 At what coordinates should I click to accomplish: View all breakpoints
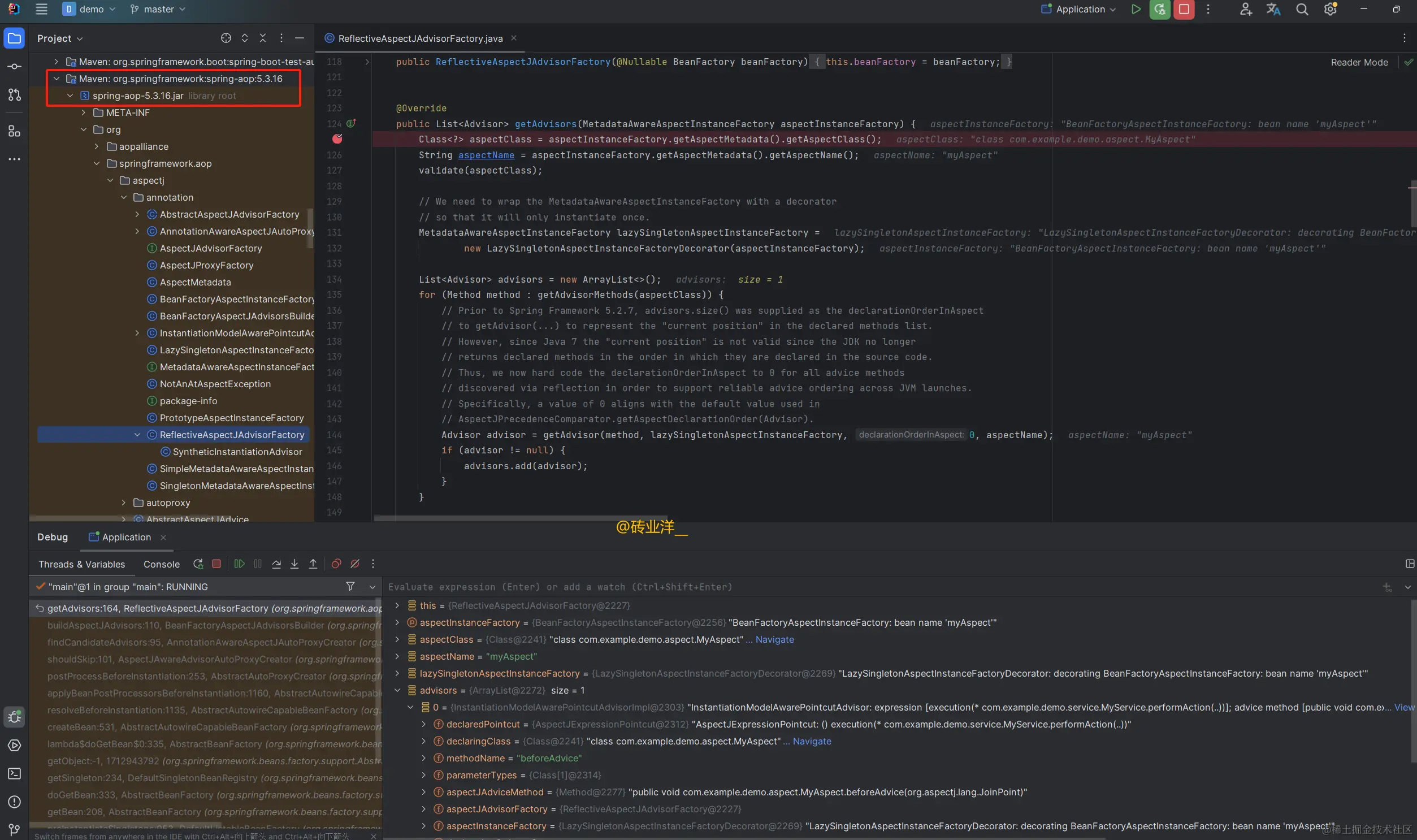click(336, 564)
